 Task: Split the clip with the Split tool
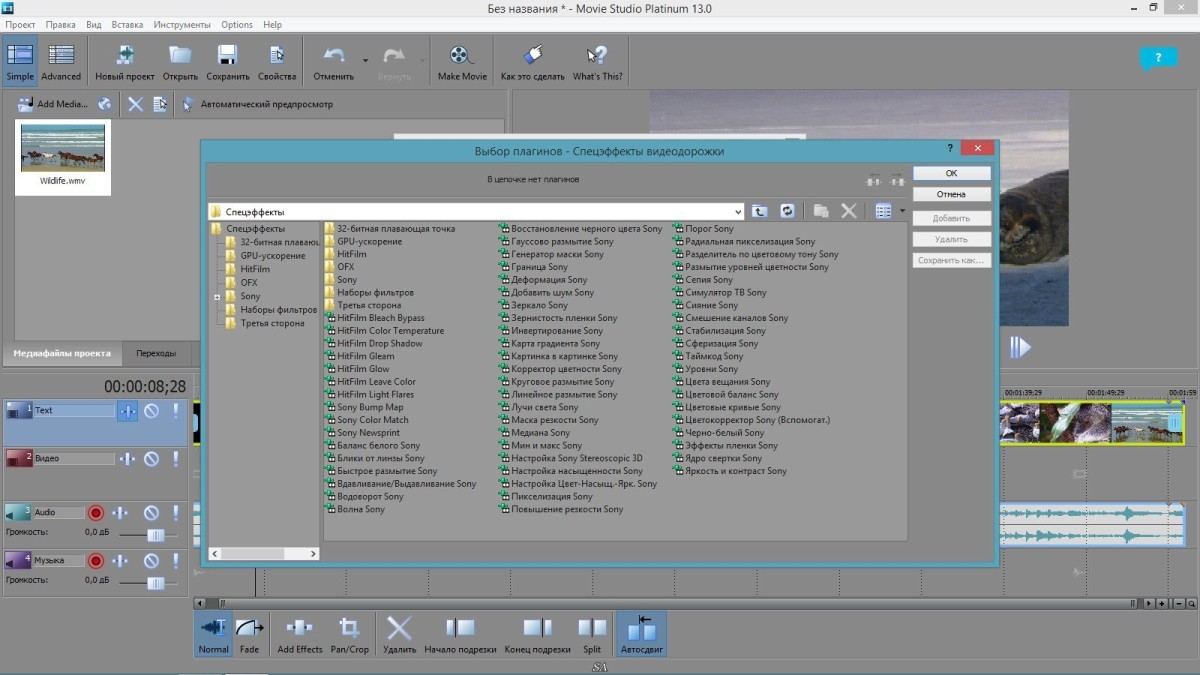point(592,634)
